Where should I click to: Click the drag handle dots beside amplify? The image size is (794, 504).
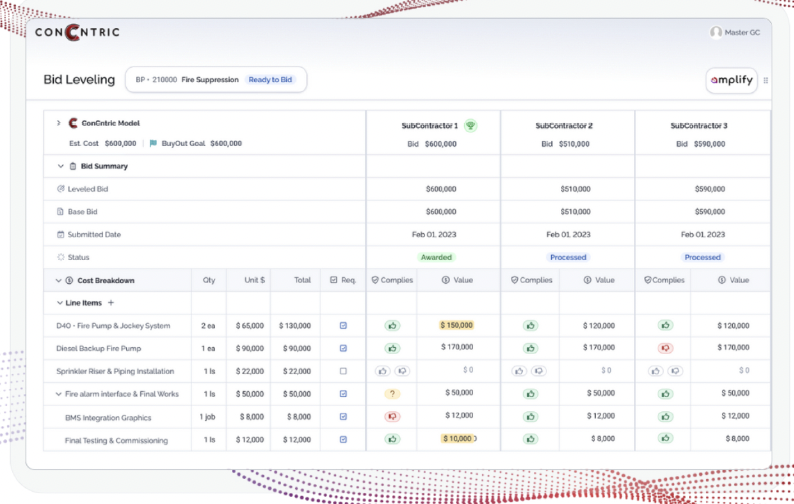point(766,81)
